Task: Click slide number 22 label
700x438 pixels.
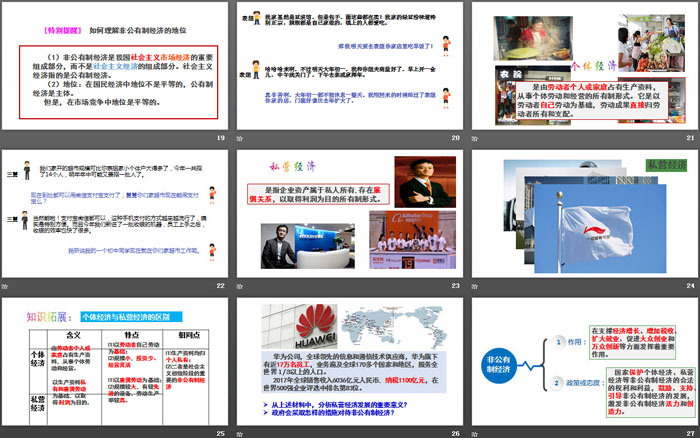Action: pos(221,285)
